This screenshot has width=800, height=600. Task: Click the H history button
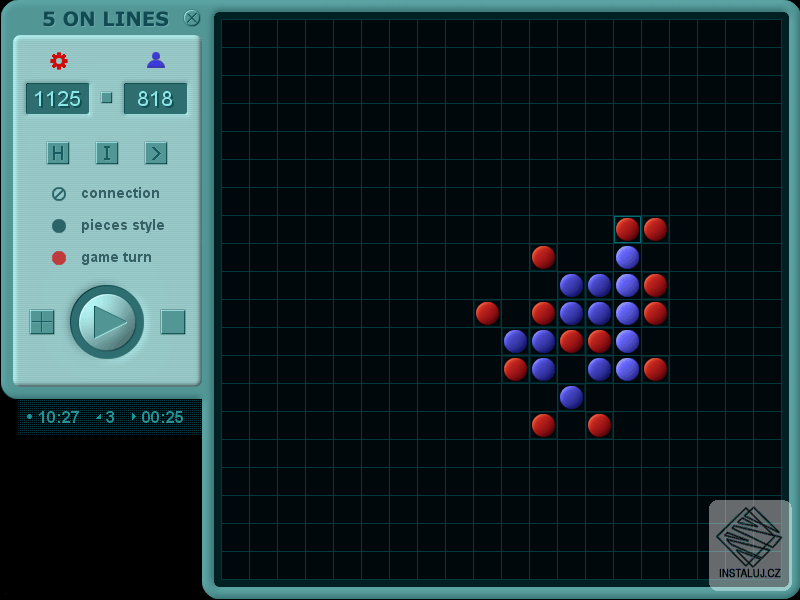pyautogui.click(x=58, y=154)
